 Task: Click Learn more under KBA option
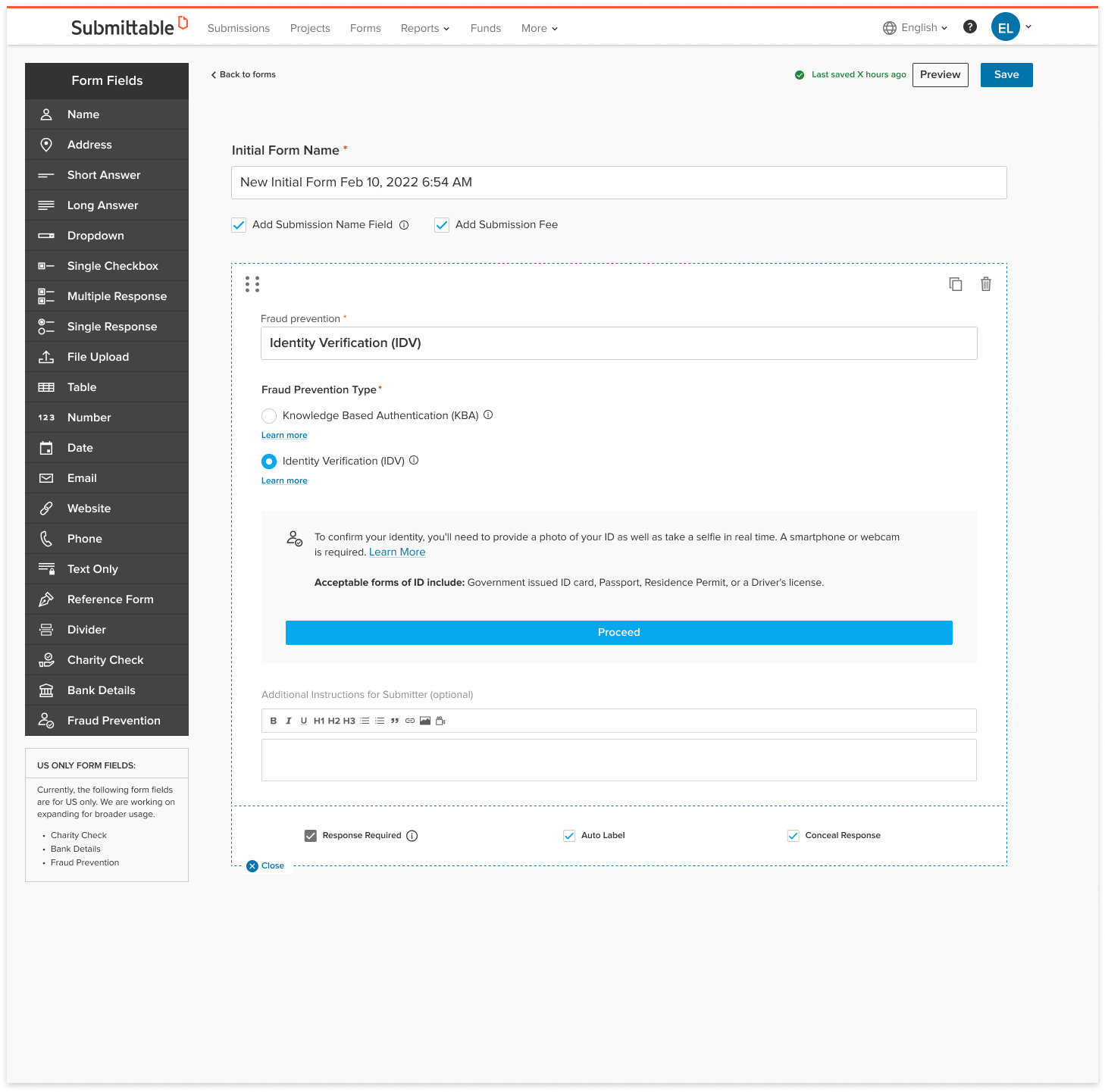(284, 435)
